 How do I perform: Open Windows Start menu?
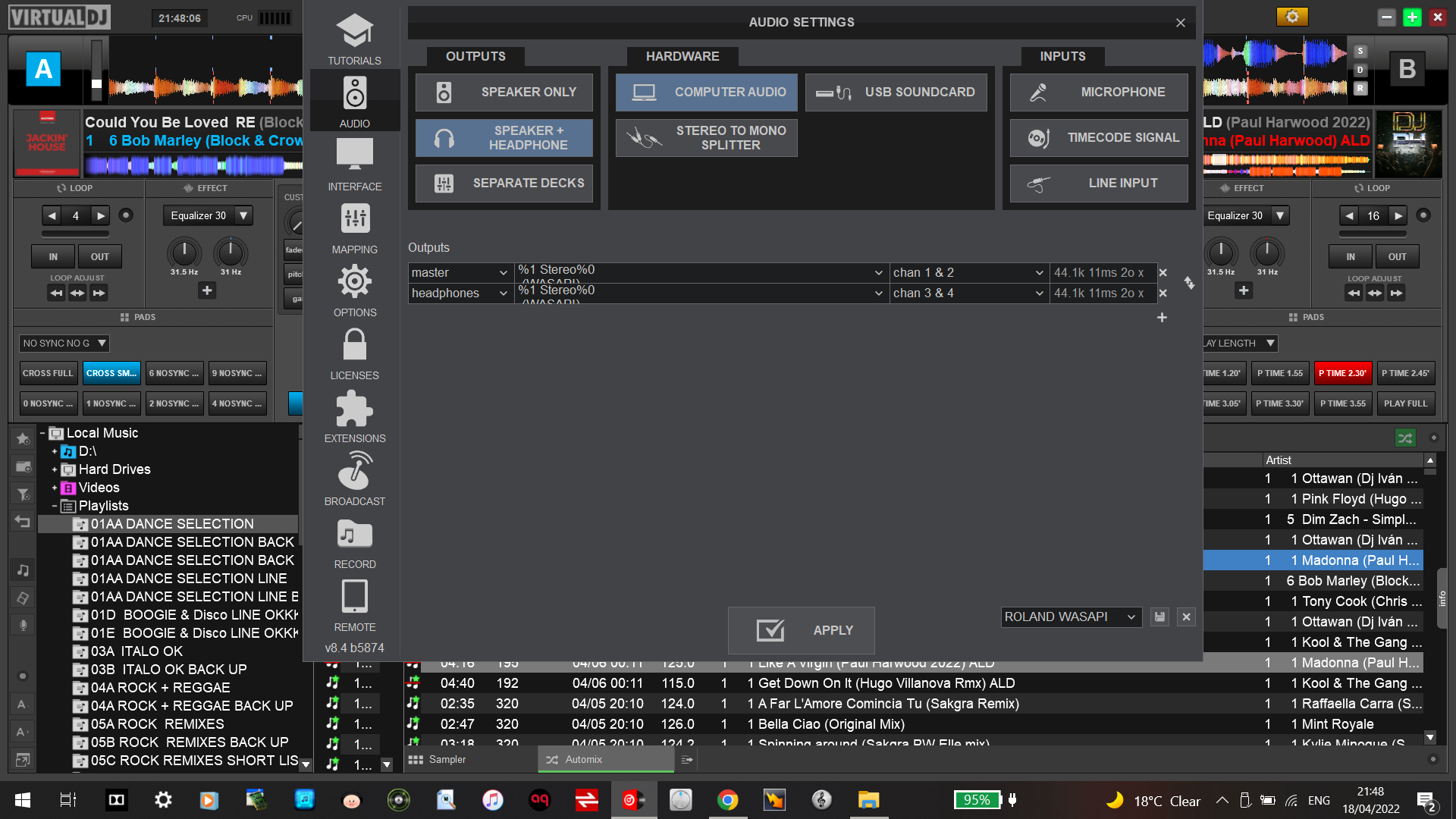click(x=23, y=800)
